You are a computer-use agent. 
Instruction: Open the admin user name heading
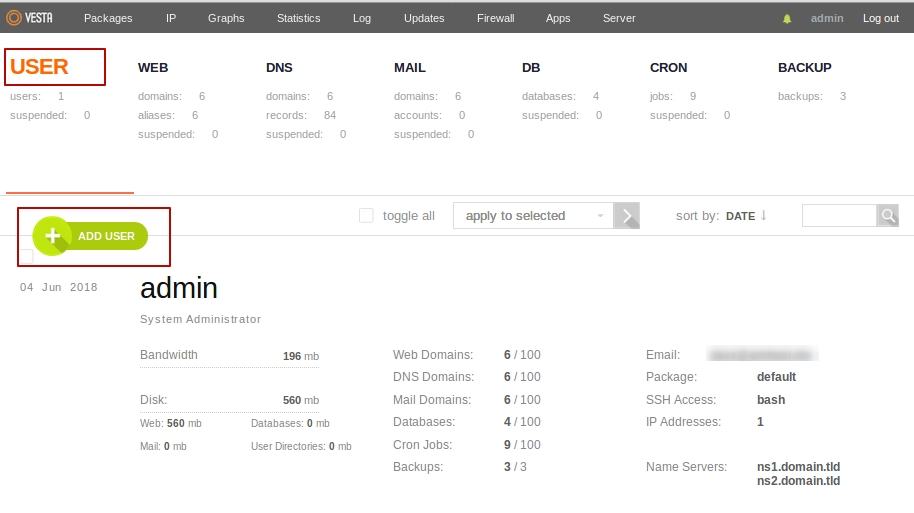(x=179, y=289)
